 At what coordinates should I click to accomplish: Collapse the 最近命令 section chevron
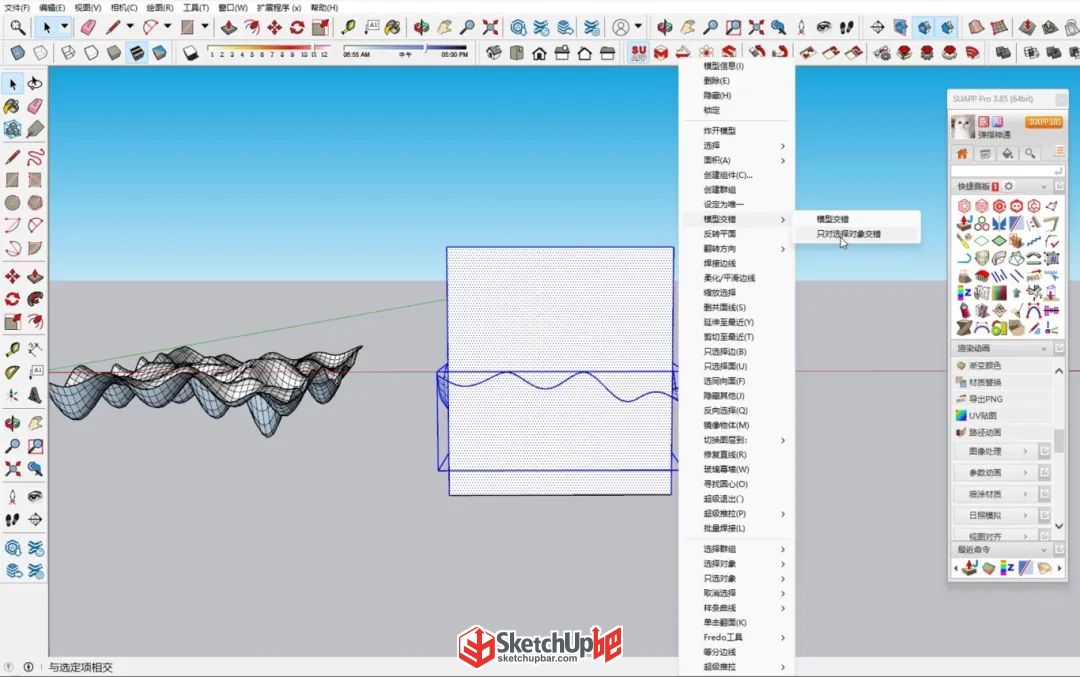tap(1044, 550)
